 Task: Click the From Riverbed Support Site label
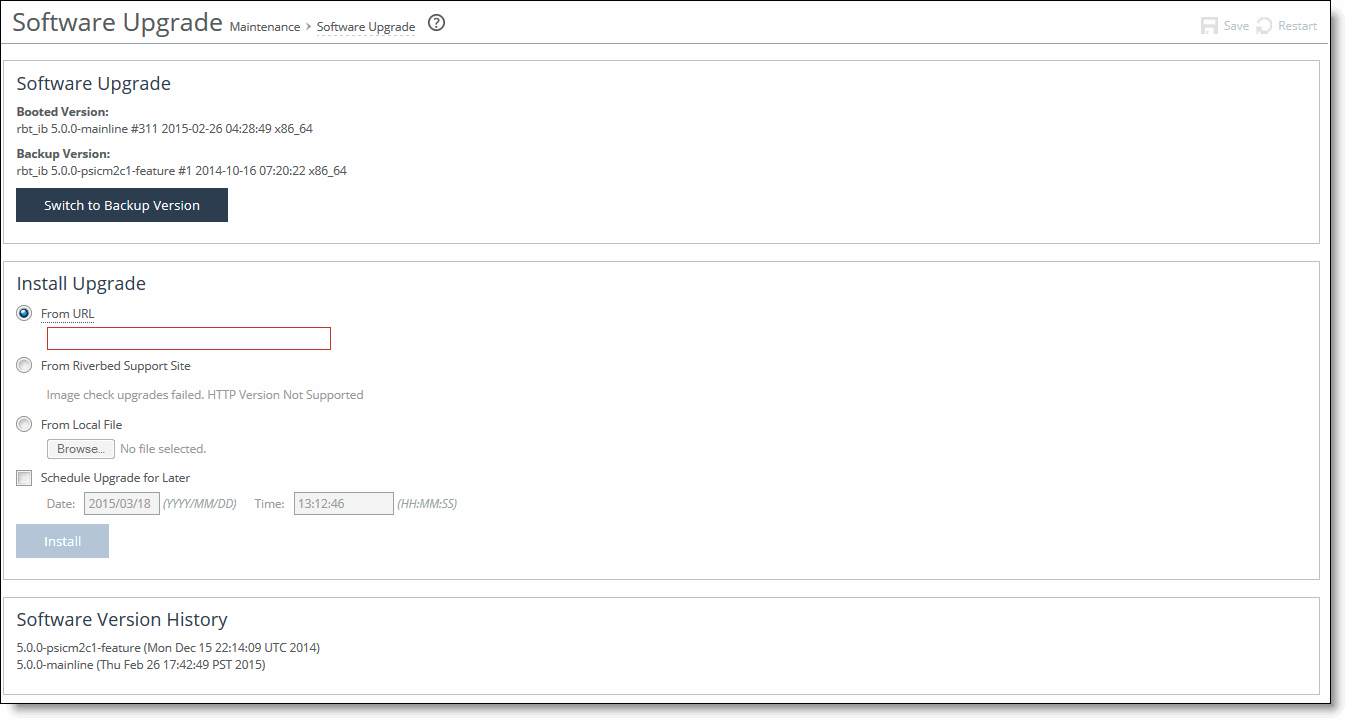pyautogui.click(x=115, y=366)
